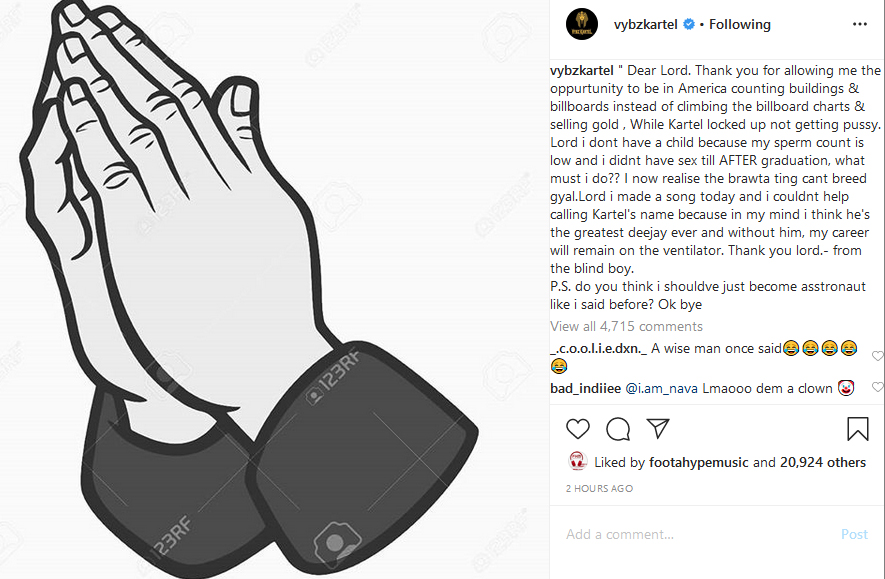The image size is (885, 579).
Task: Open the bad_indiiee commenter profile
Action: pyautogui.click(x=585, y=388)
